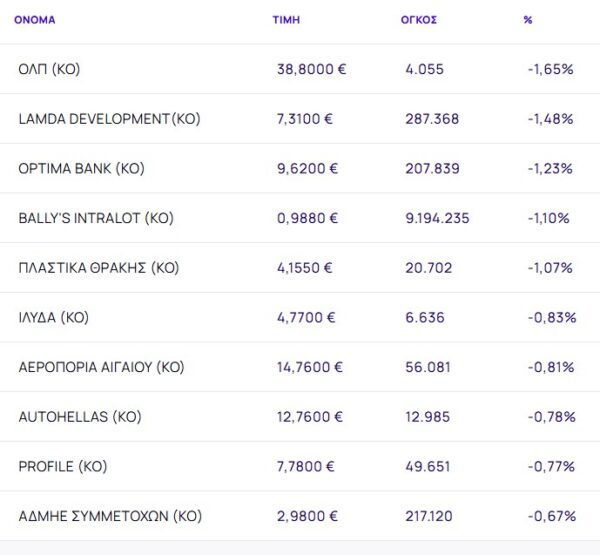Open ΑΕΡΟΠΟΡΙΑ ΑΙΓΑΙΟΥ (ΚΟ) stock
This screenshot has height=555, width=600.
tap(101, 367)
